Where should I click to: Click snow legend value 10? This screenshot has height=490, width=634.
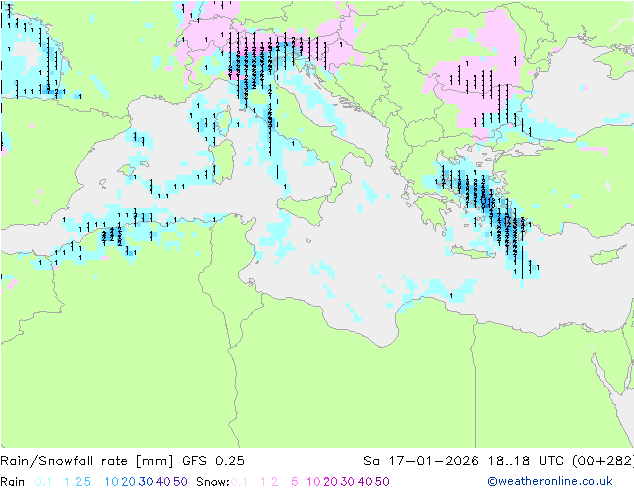[313, 482]
